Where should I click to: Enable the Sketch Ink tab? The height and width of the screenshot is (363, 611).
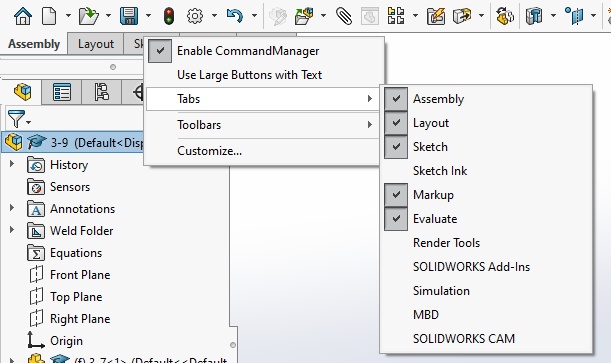(440, 171)
